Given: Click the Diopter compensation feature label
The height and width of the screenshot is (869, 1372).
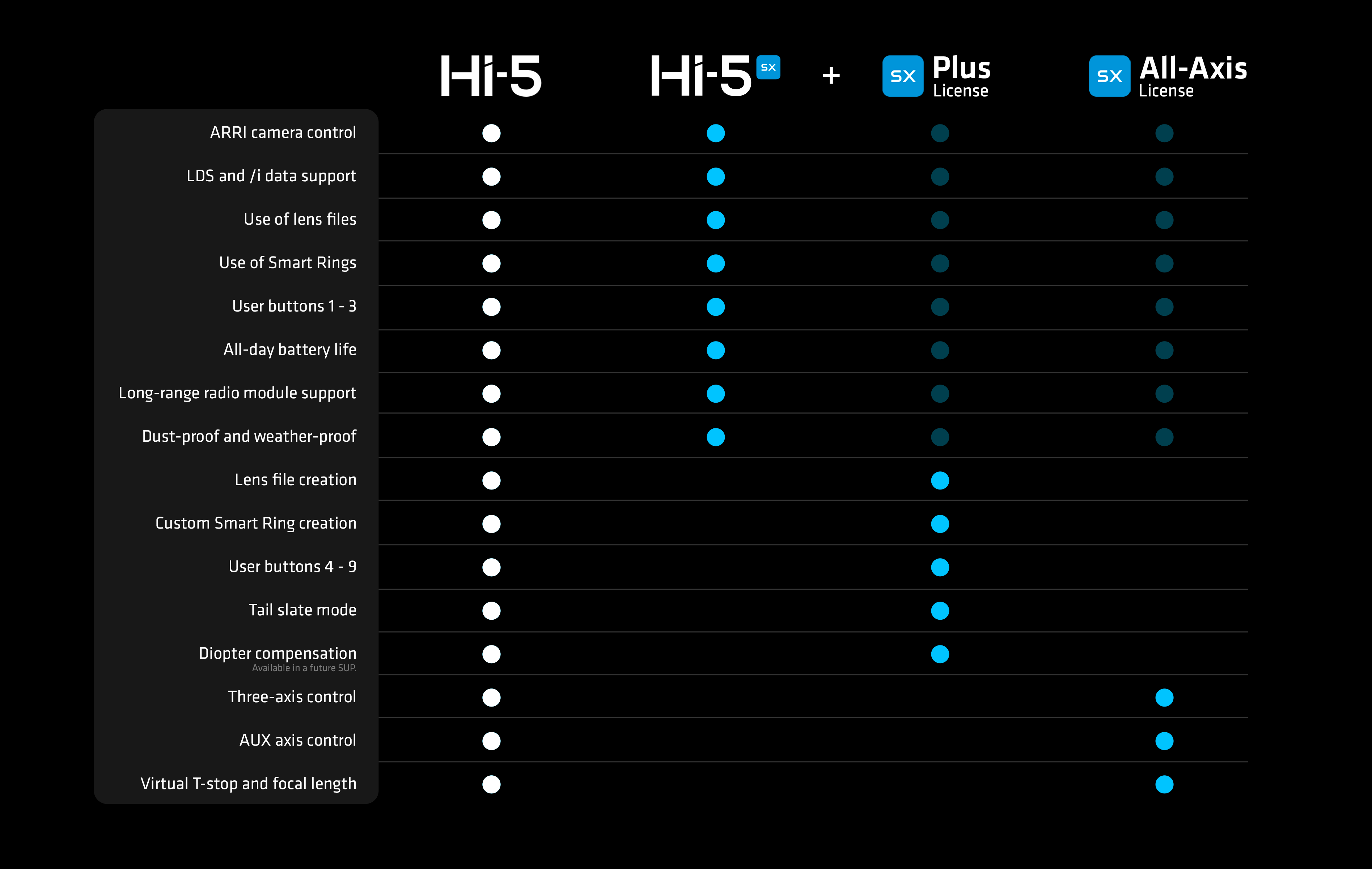Looking at the screenshot, I should (x=278, y=654).
